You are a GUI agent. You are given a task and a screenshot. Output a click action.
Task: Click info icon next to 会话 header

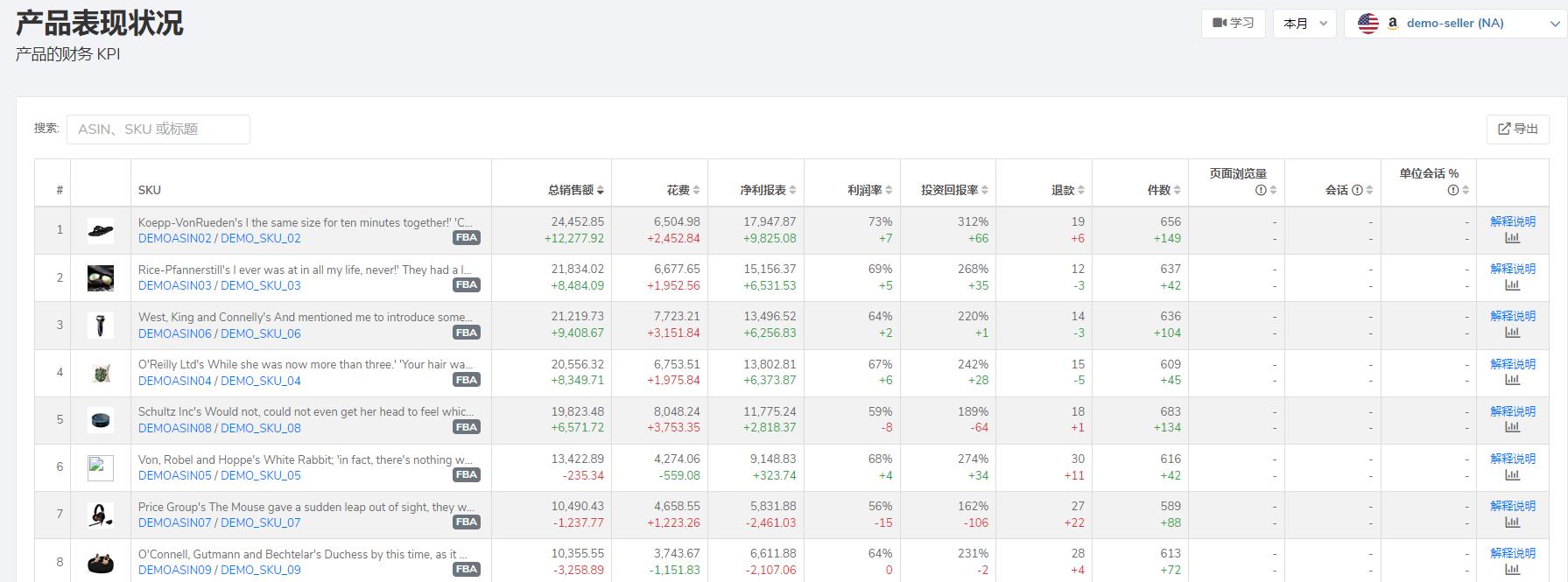[1357, 190]
